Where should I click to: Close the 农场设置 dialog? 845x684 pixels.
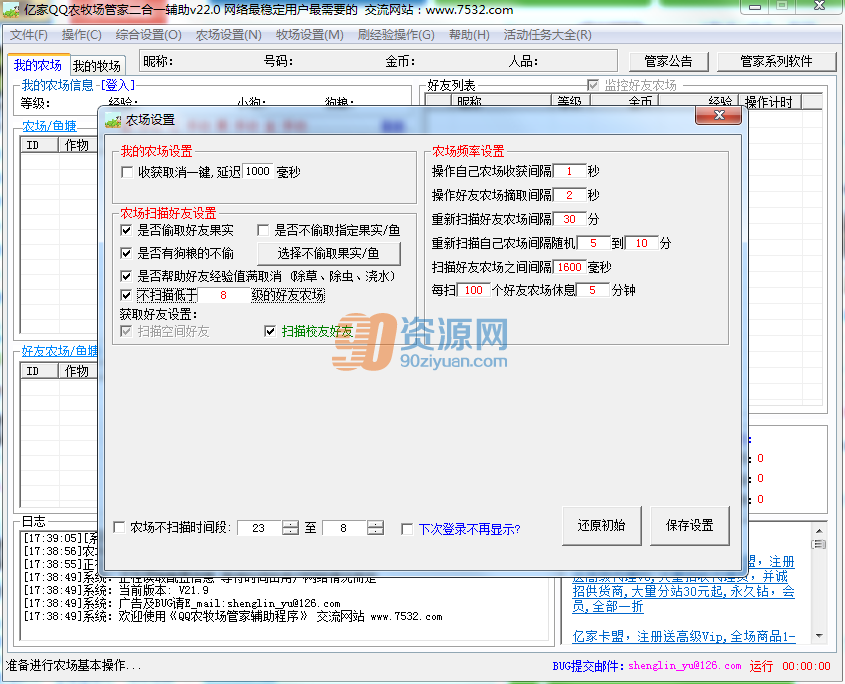[x=718, y=115]
